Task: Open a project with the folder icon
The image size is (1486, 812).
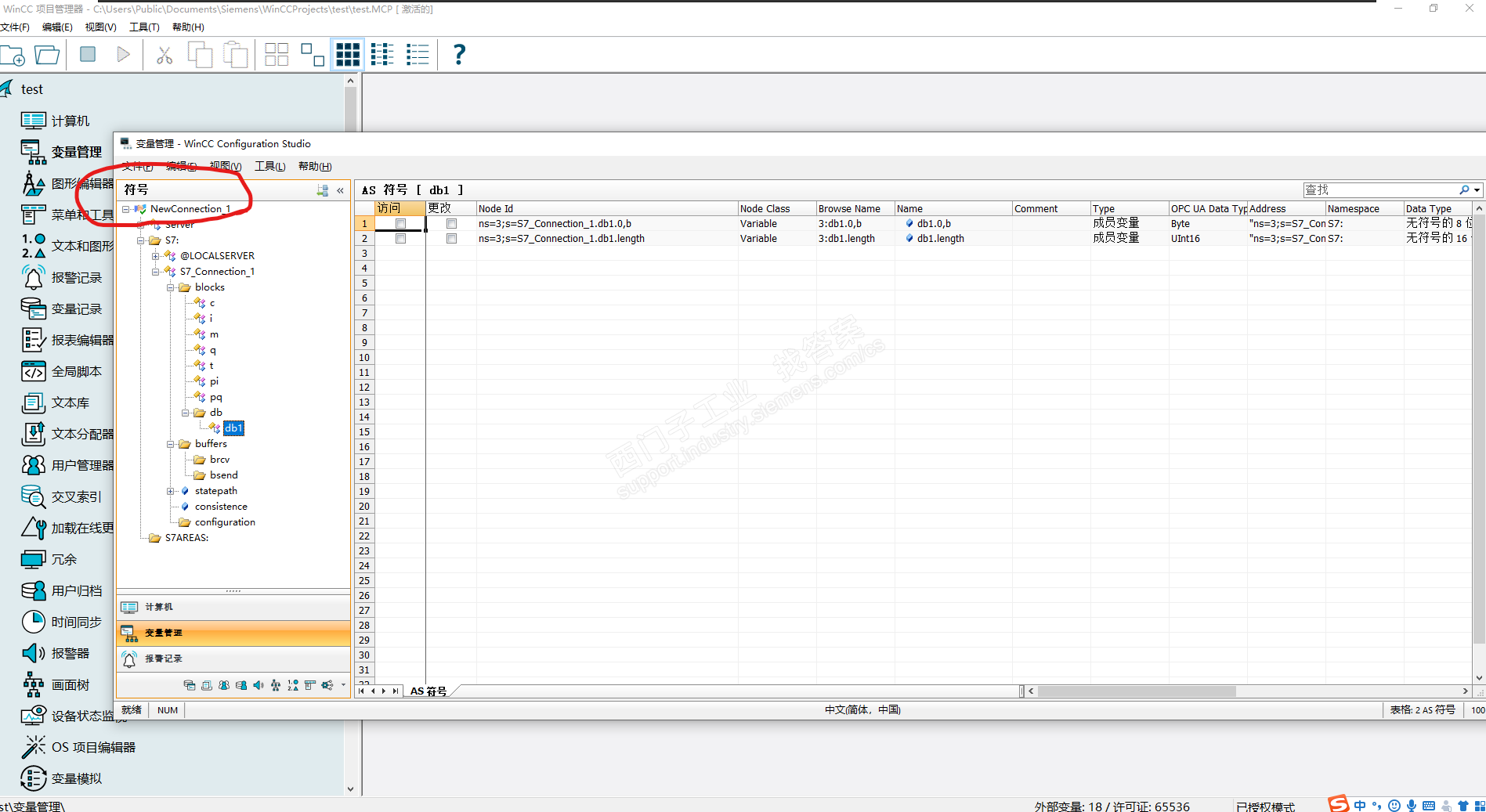Action: point(47,55)
